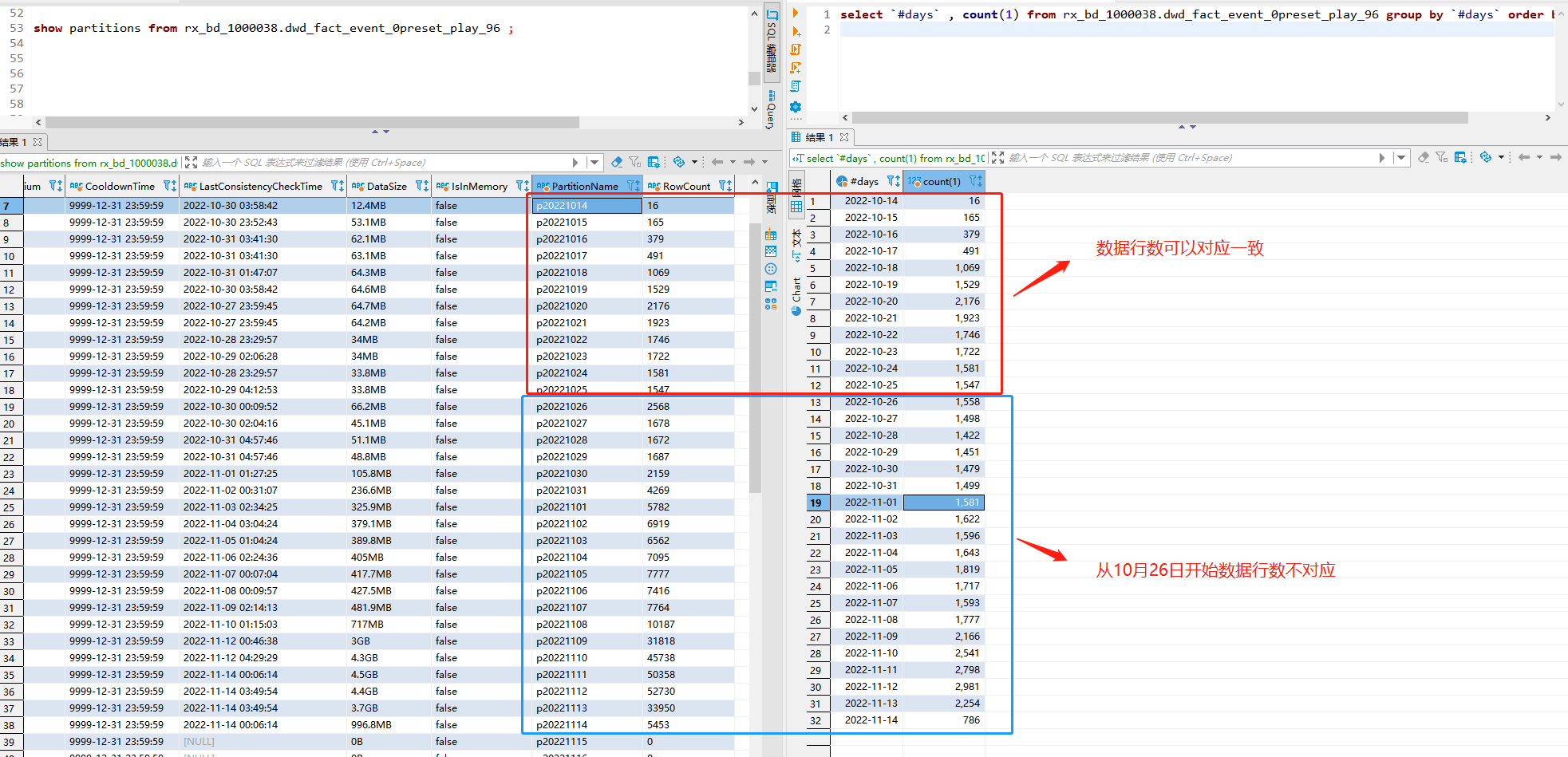Maximize left SQL filter text box
This screenshot has height=757, width=1568.
coord(191,162)
